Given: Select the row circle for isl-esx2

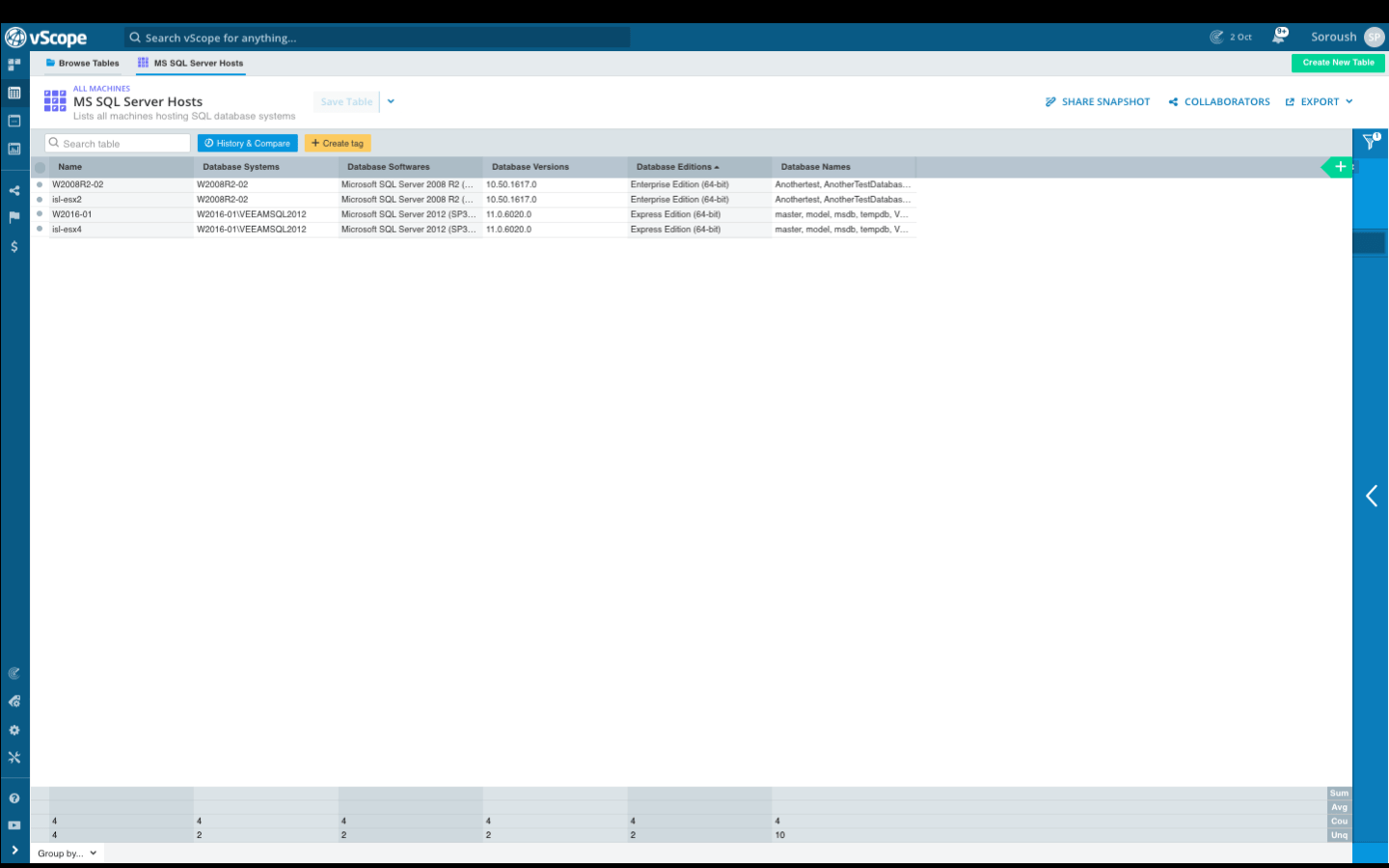Looking at the screenshot, I should pyautogui.click(x=40, y=200).
